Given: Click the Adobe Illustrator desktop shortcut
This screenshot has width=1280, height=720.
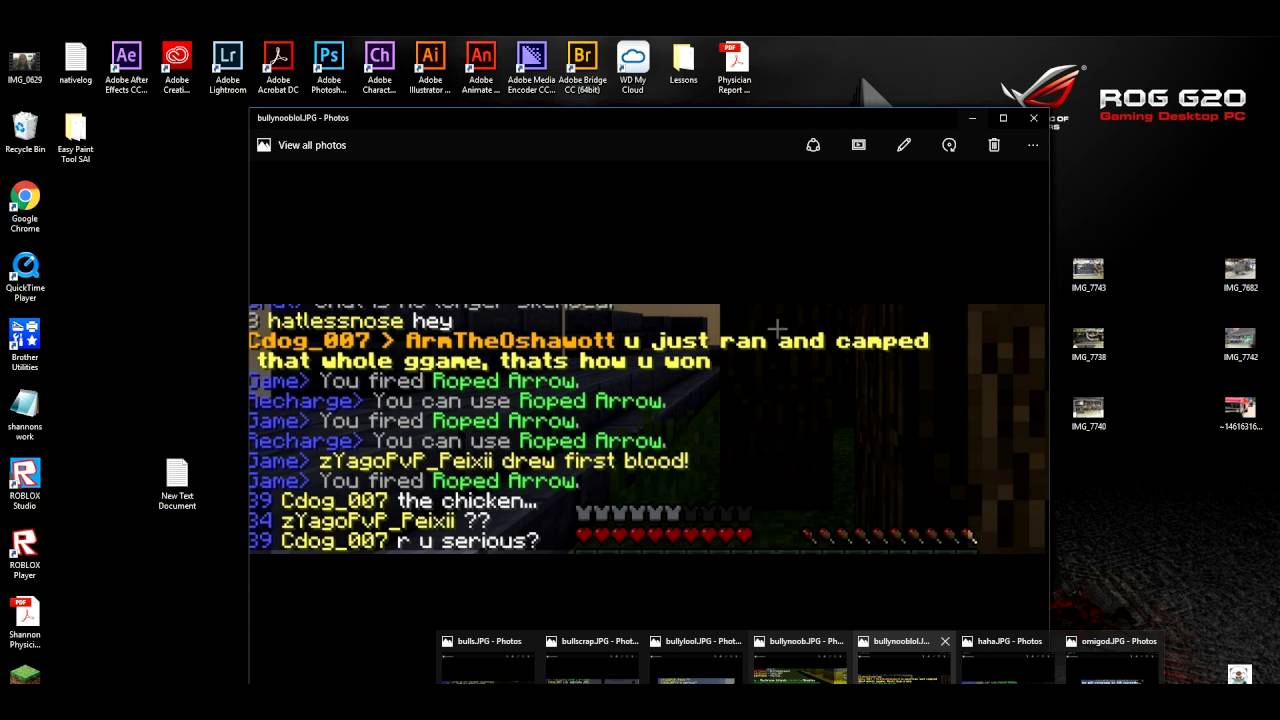Looking at the screenshot, I should click(430, 68).
